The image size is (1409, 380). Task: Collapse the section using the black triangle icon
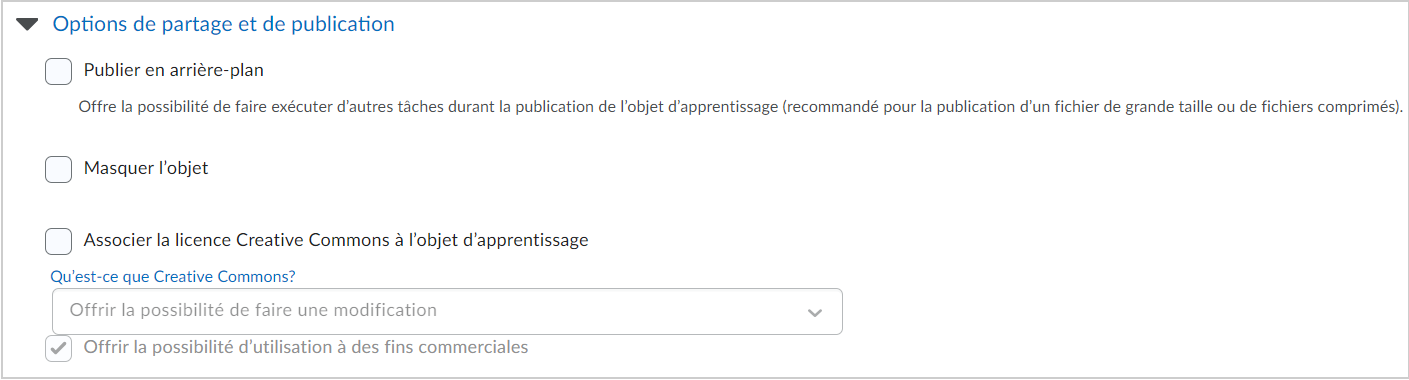(x=28, y=24)
